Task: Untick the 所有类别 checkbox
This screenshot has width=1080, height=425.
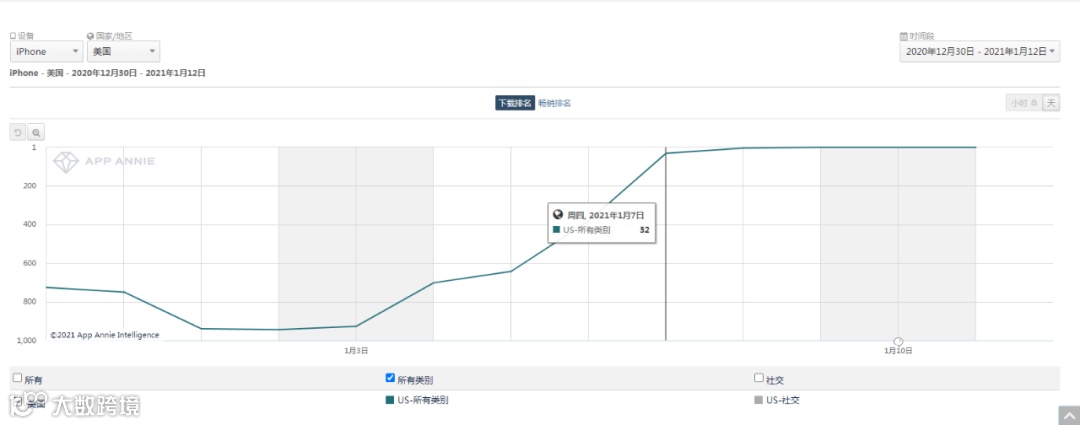Action: tap(390, 377)
